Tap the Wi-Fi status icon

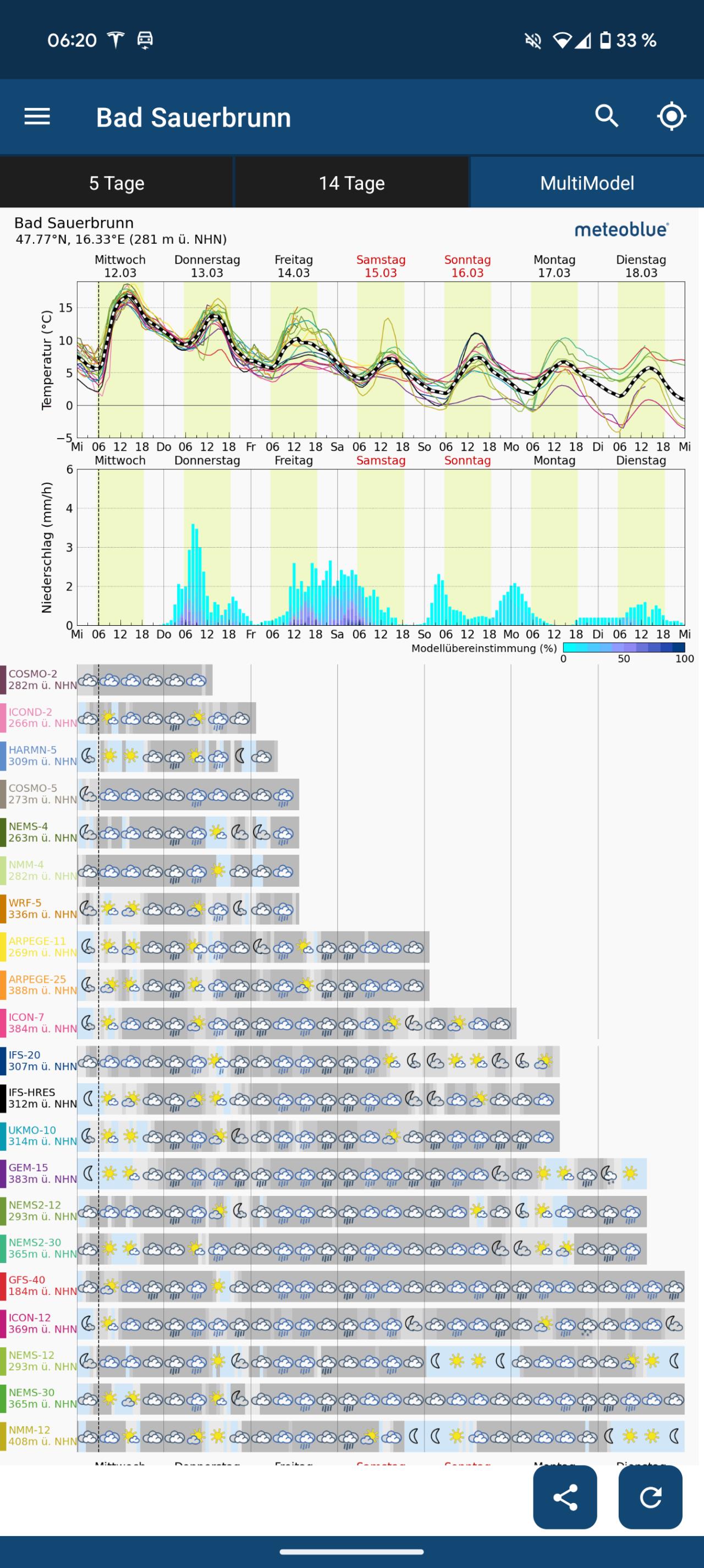pos(562,41)
